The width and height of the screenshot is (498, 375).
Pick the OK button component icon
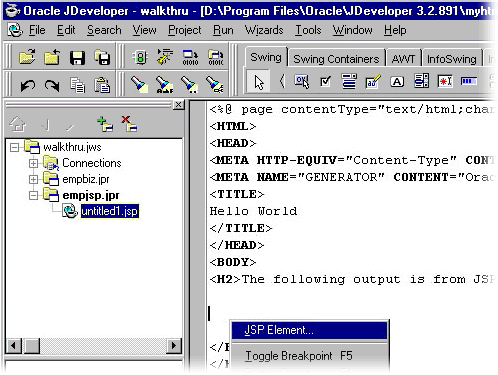[x=302, y=81]
